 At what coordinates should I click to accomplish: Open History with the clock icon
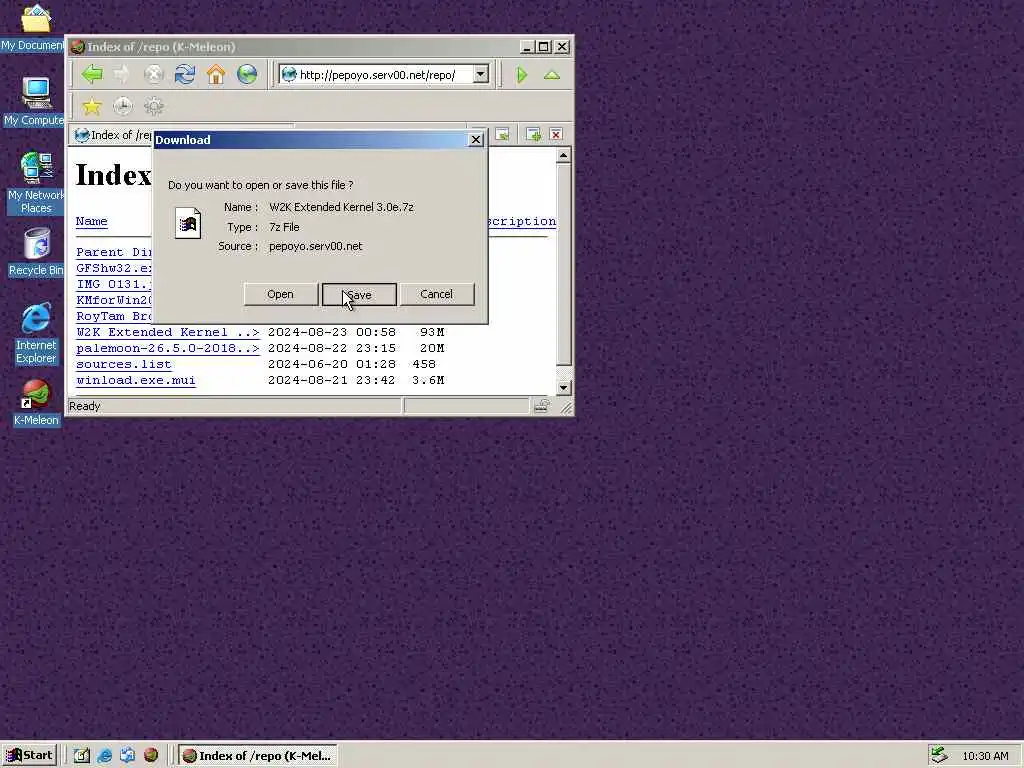[x=123, y=106]
